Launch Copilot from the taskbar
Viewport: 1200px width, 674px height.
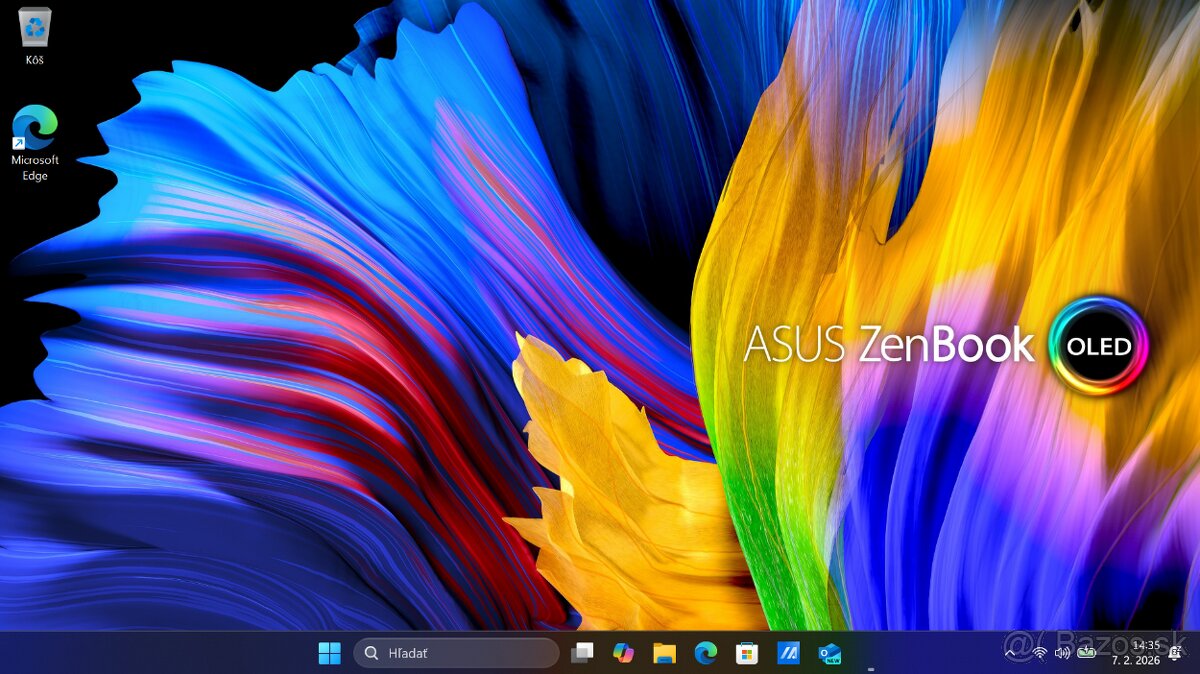point(624,653)
